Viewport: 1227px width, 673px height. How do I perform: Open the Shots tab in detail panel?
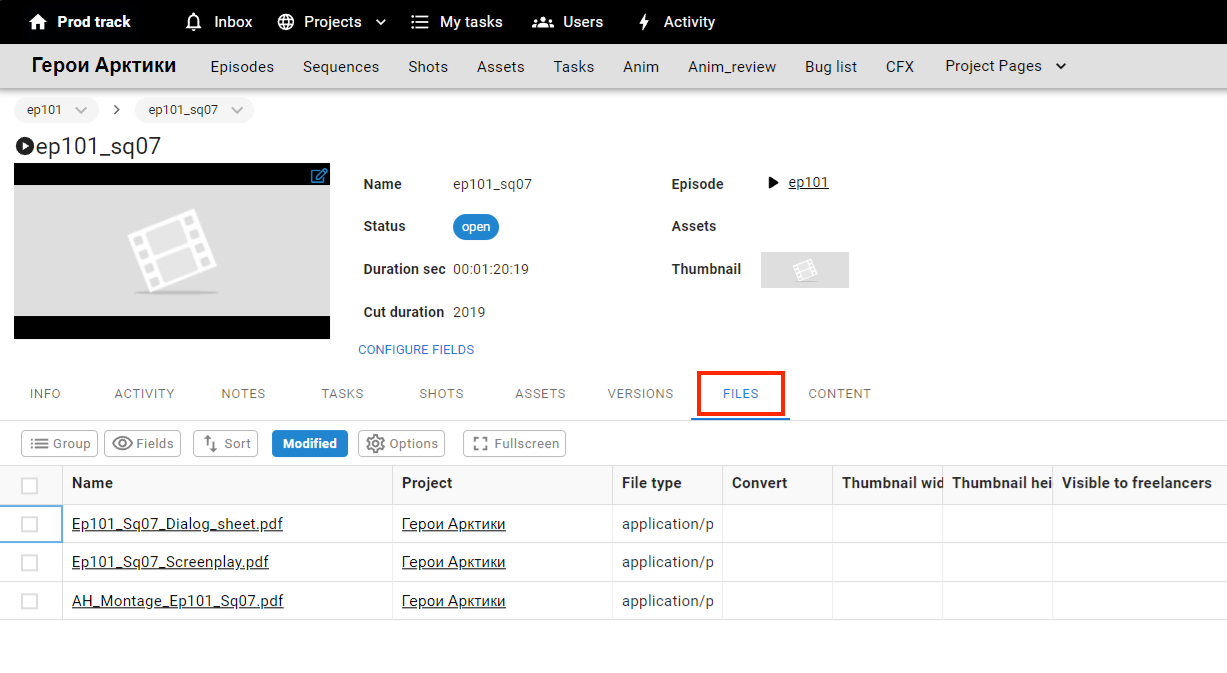click(x=441, y=394)
